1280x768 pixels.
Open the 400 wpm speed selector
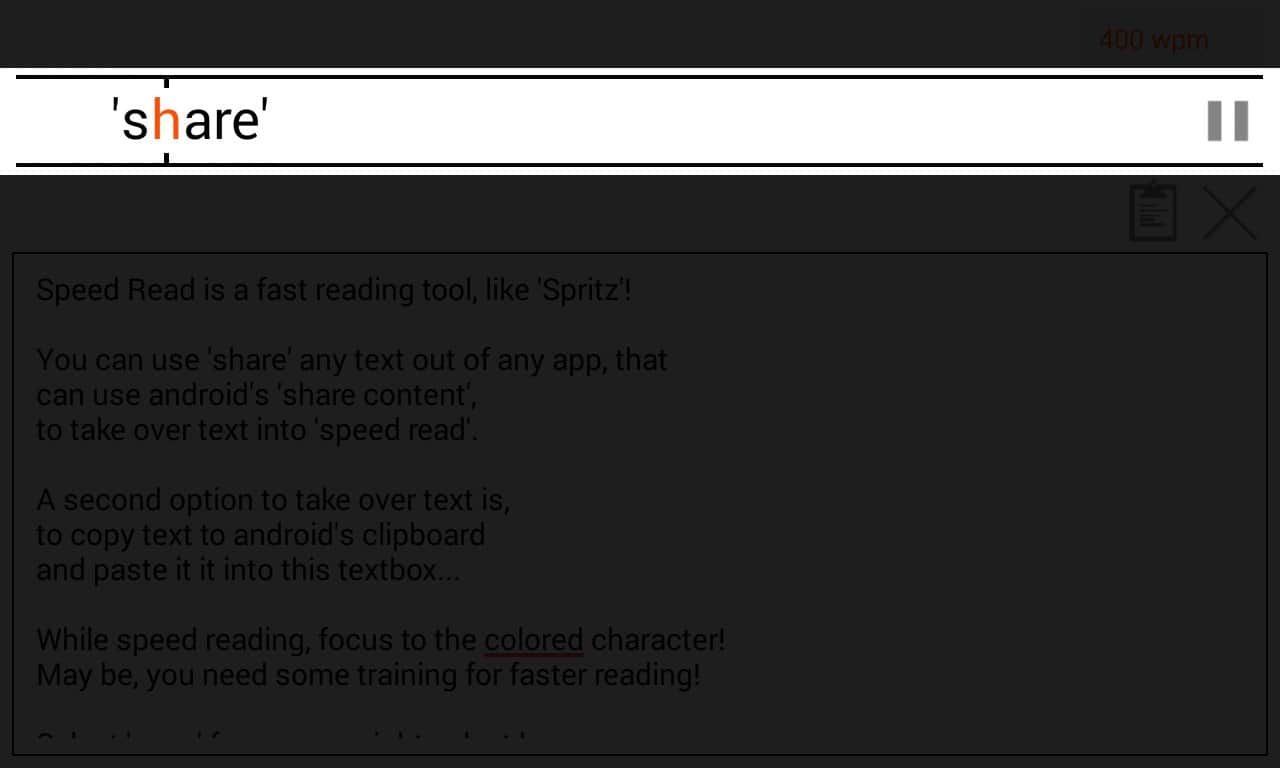click(x=1153, y=40)
